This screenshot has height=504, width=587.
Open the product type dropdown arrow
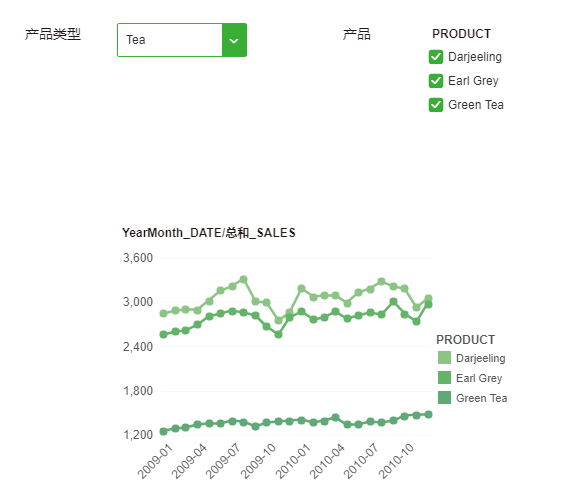[x=234, y=40]
